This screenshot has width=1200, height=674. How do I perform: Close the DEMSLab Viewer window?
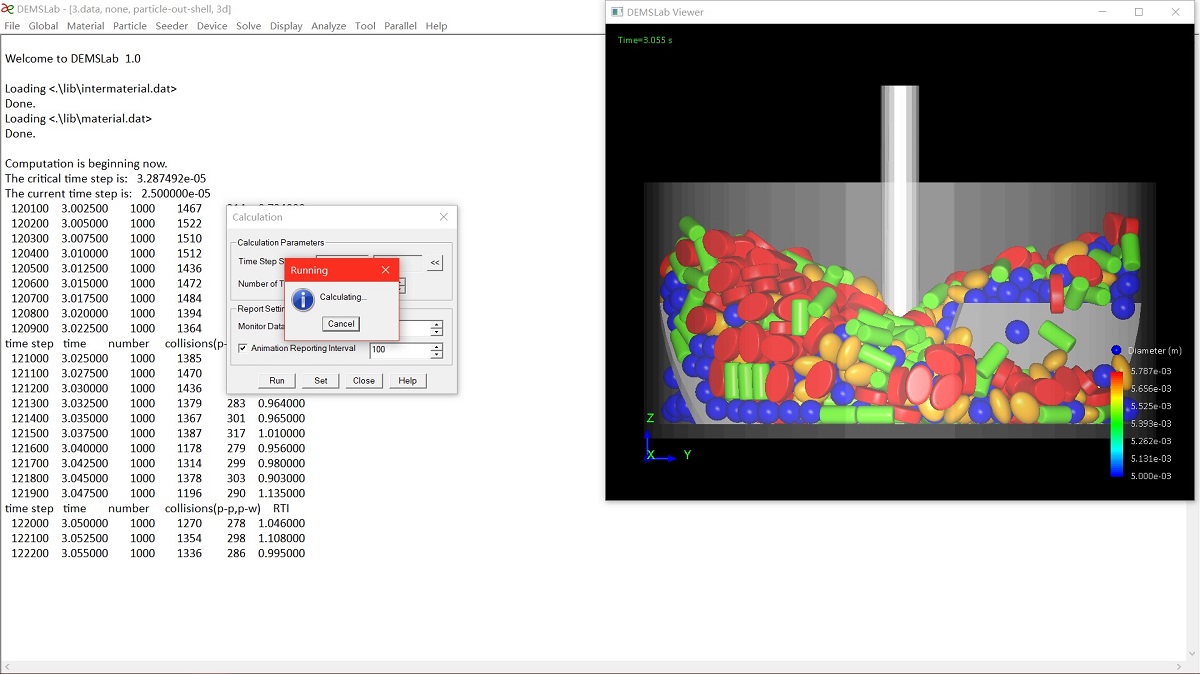1175,12
